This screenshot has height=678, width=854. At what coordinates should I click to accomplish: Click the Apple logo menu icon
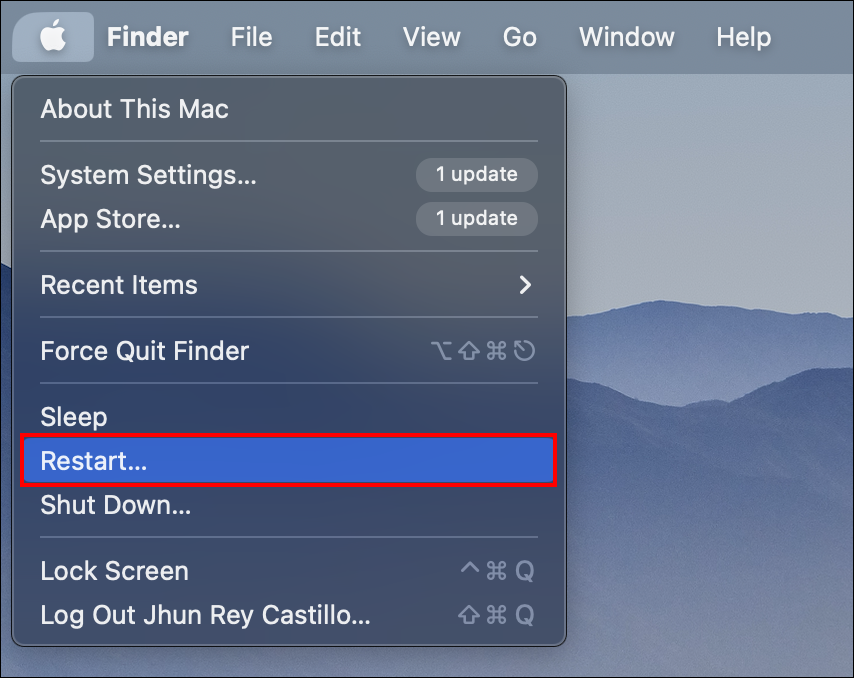click(x=53, y=36)
